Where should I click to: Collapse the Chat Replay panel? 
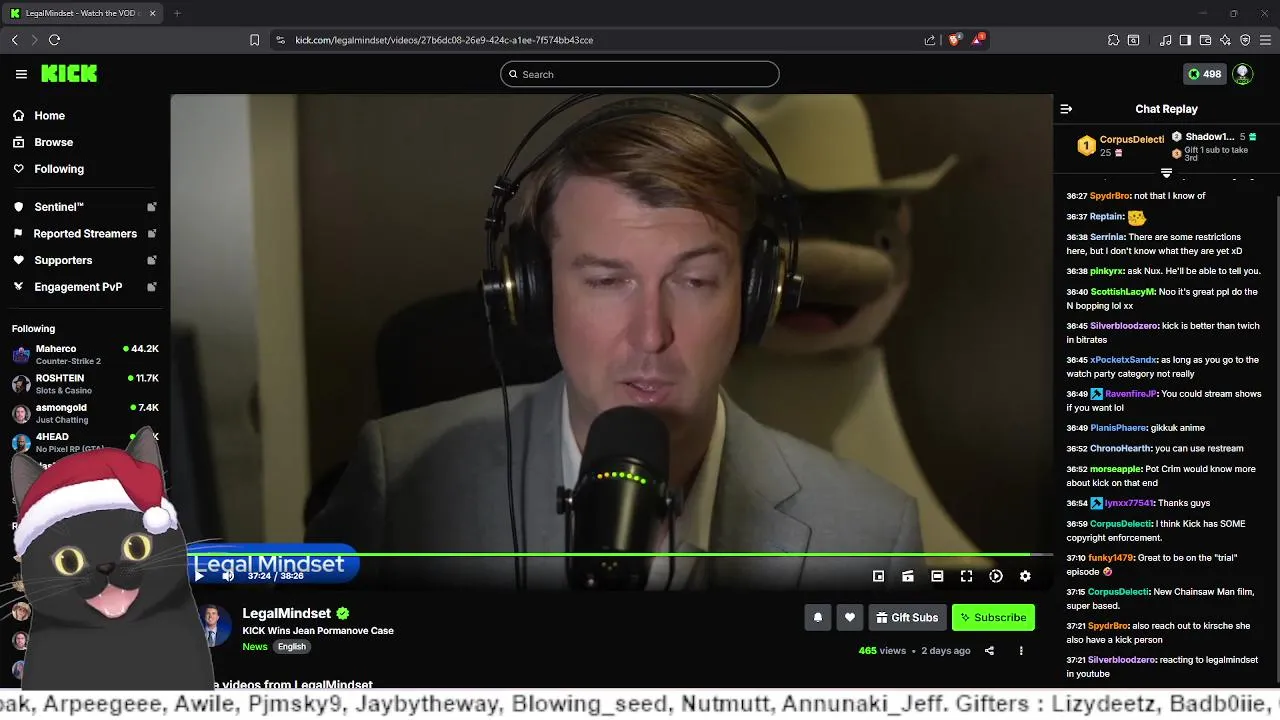point(1066,109)
